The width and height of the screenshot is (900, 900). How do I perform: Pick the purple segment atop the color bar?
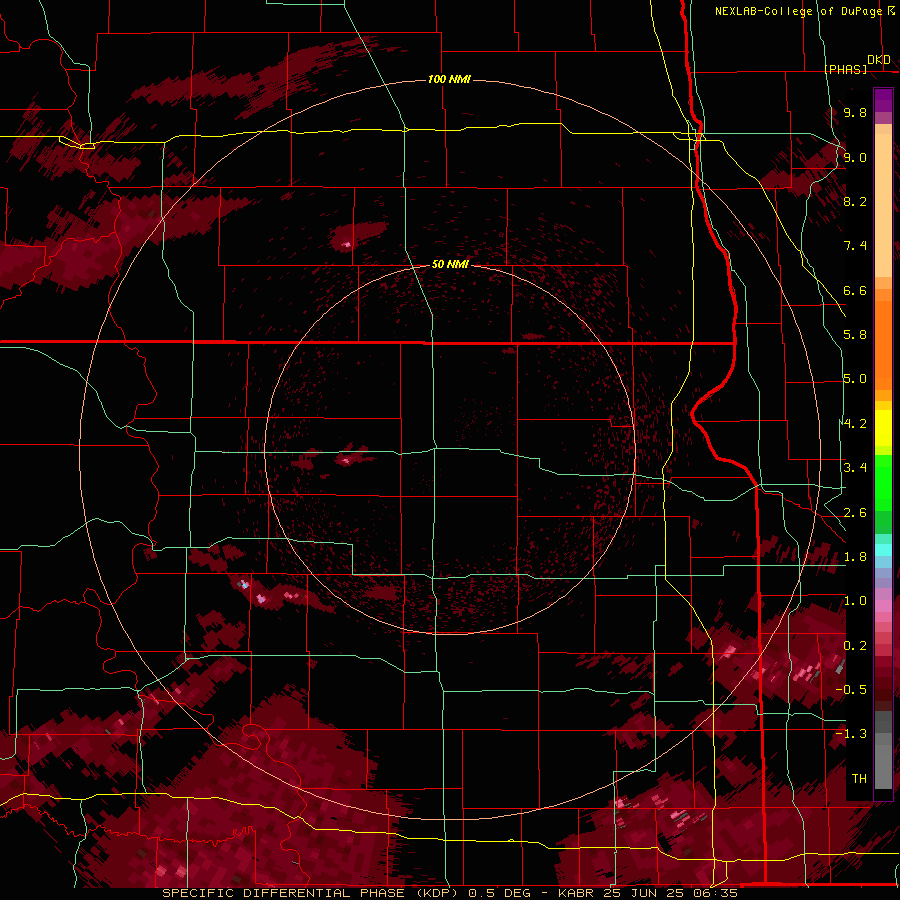883,100
